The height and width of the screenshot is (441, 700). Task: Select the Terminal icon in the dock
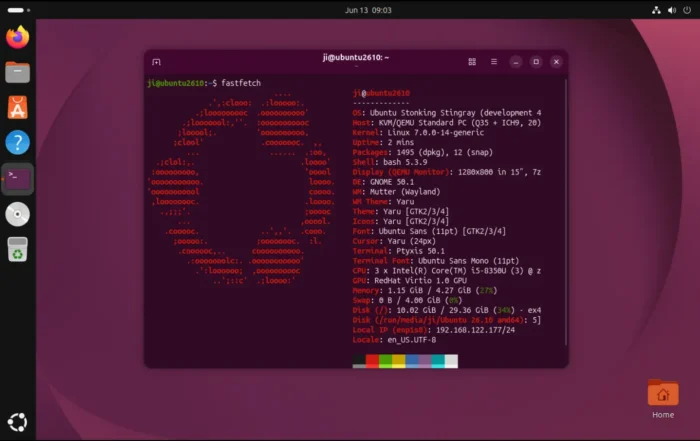(17, 179)
